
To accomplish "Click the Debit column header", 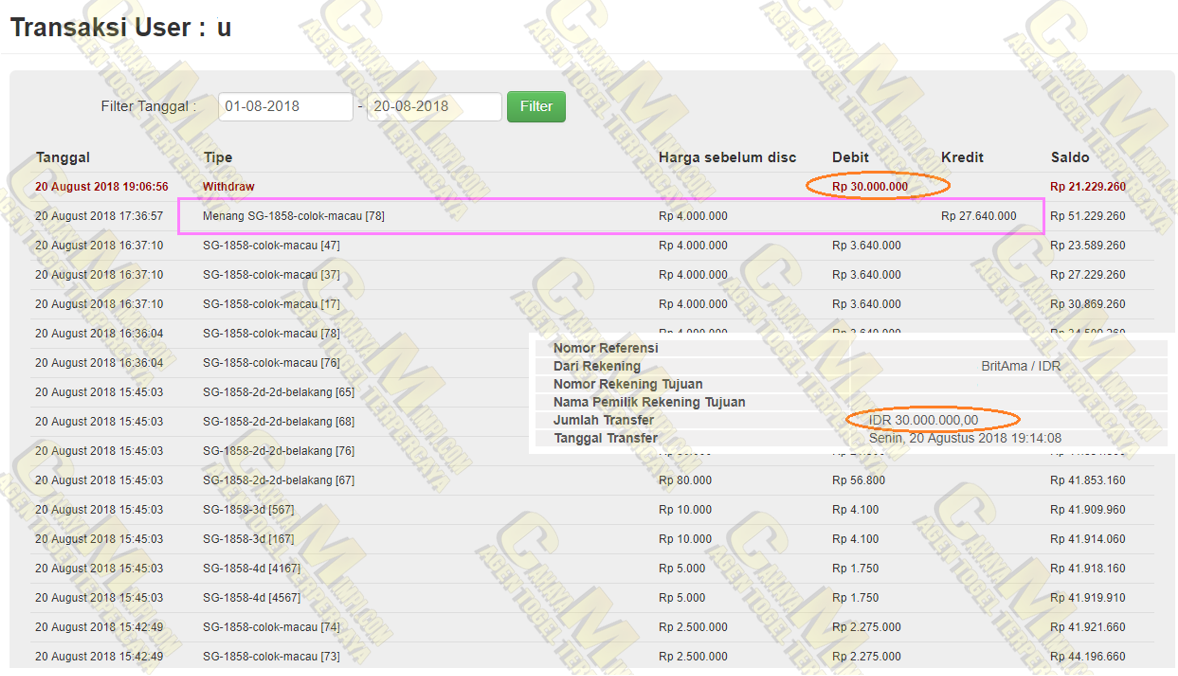I will [x=850, y=157].
